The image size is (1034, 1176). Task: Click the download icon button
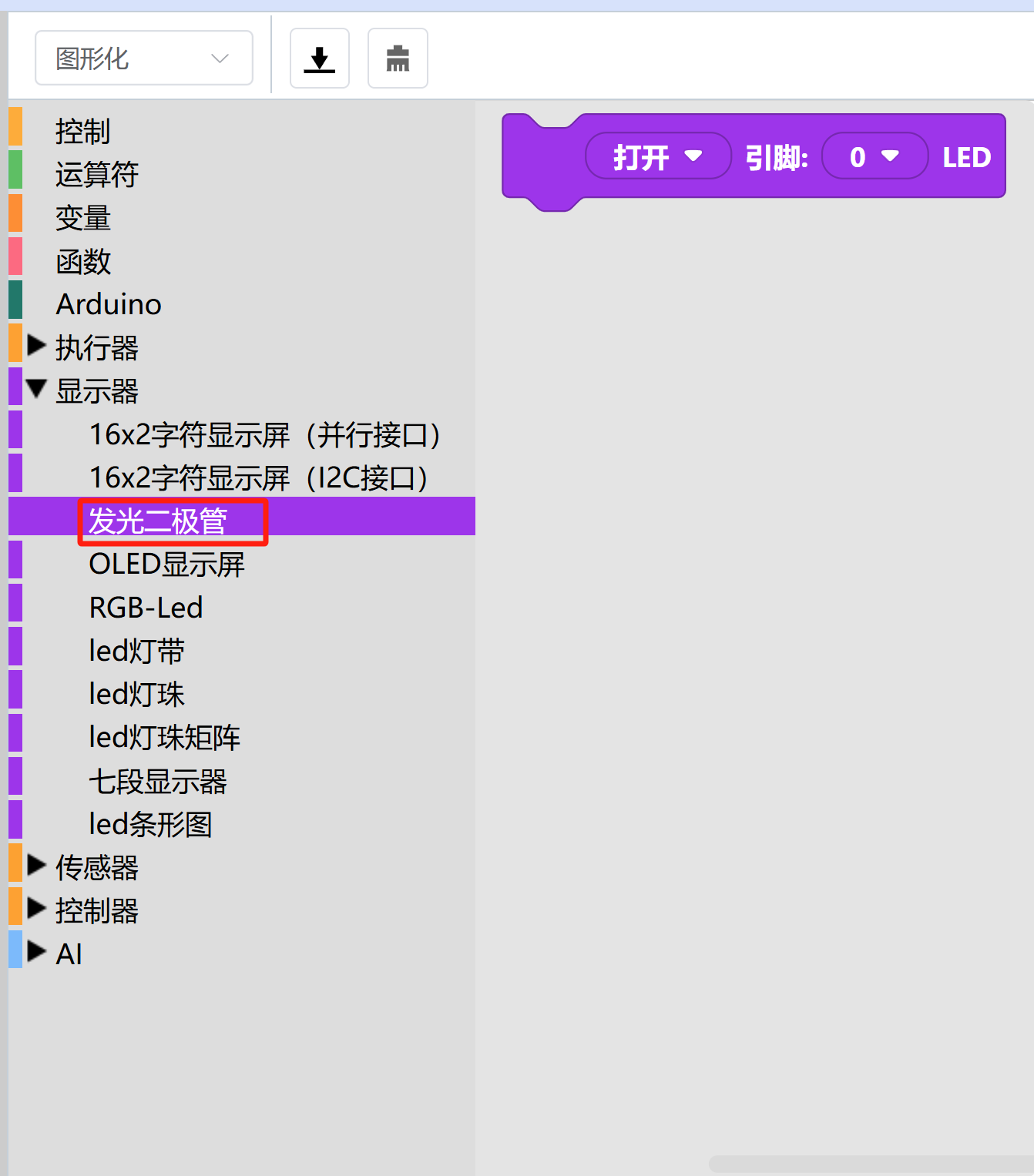pyautogui.click(x=319, y=59)
